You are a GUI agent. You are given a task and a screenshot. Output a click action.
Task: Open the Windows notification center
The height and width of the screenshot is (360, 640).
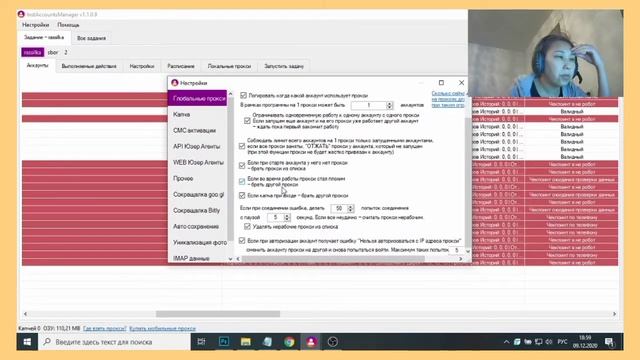coord(609,342)
